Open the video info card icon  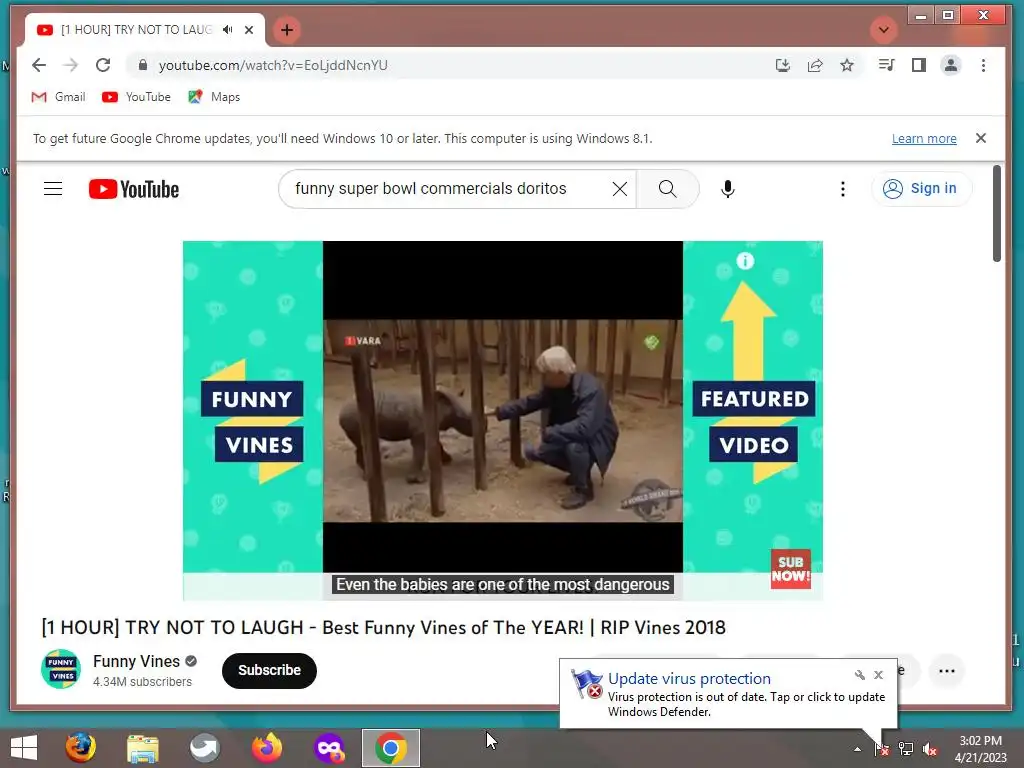coord(745,261)
